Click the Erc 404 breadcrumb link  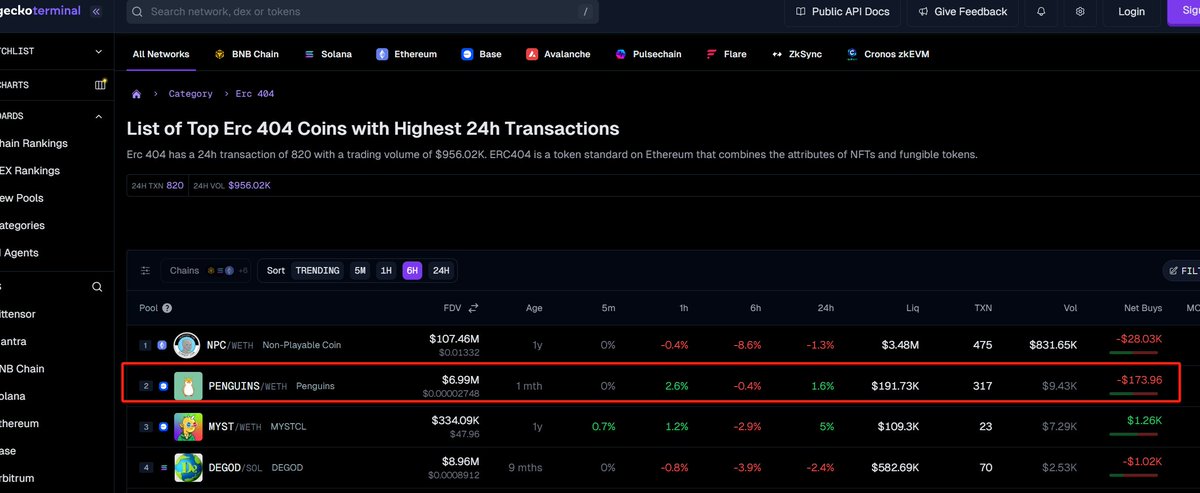(255, 94)
